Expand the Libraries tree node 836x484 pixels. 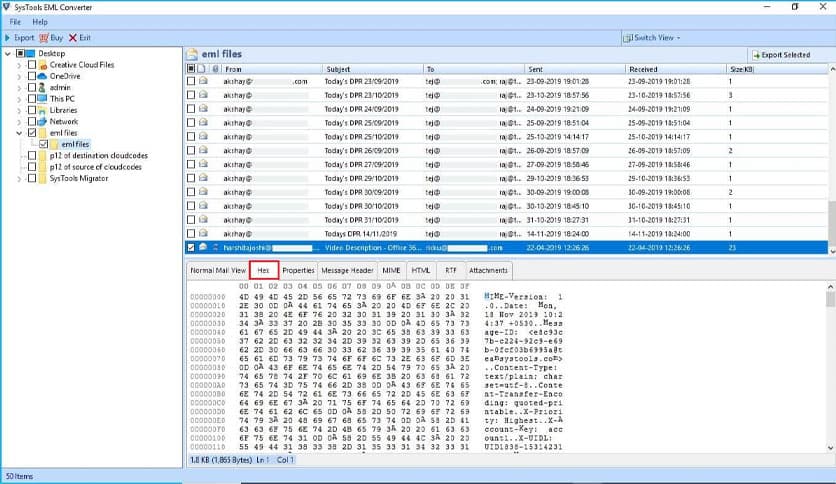point(19,110)
